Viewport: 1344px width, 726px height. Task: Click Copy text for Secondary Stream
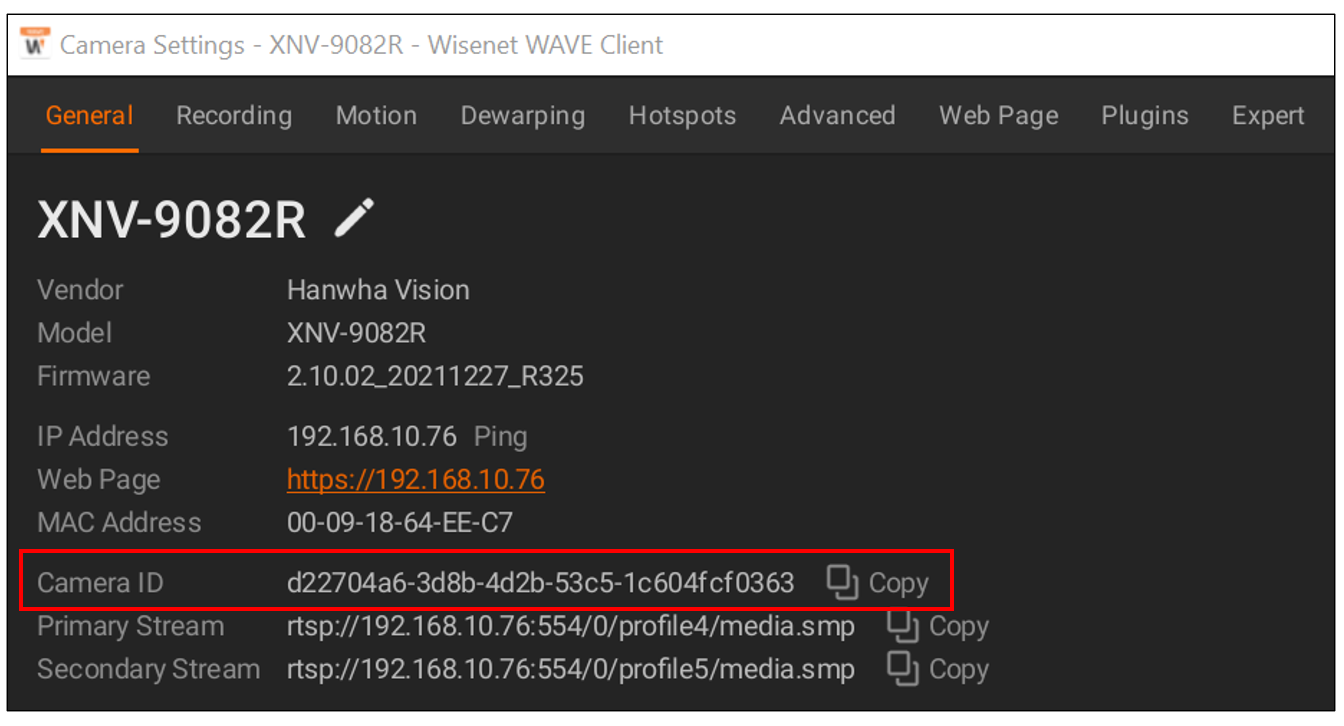pos(959,669)
